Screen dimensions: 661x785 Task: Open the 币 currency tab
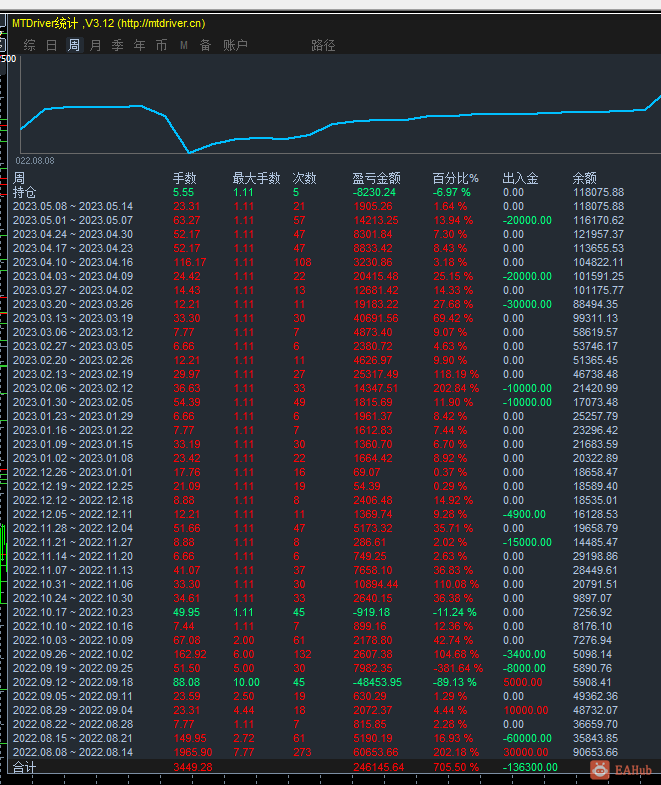(161, 45)
